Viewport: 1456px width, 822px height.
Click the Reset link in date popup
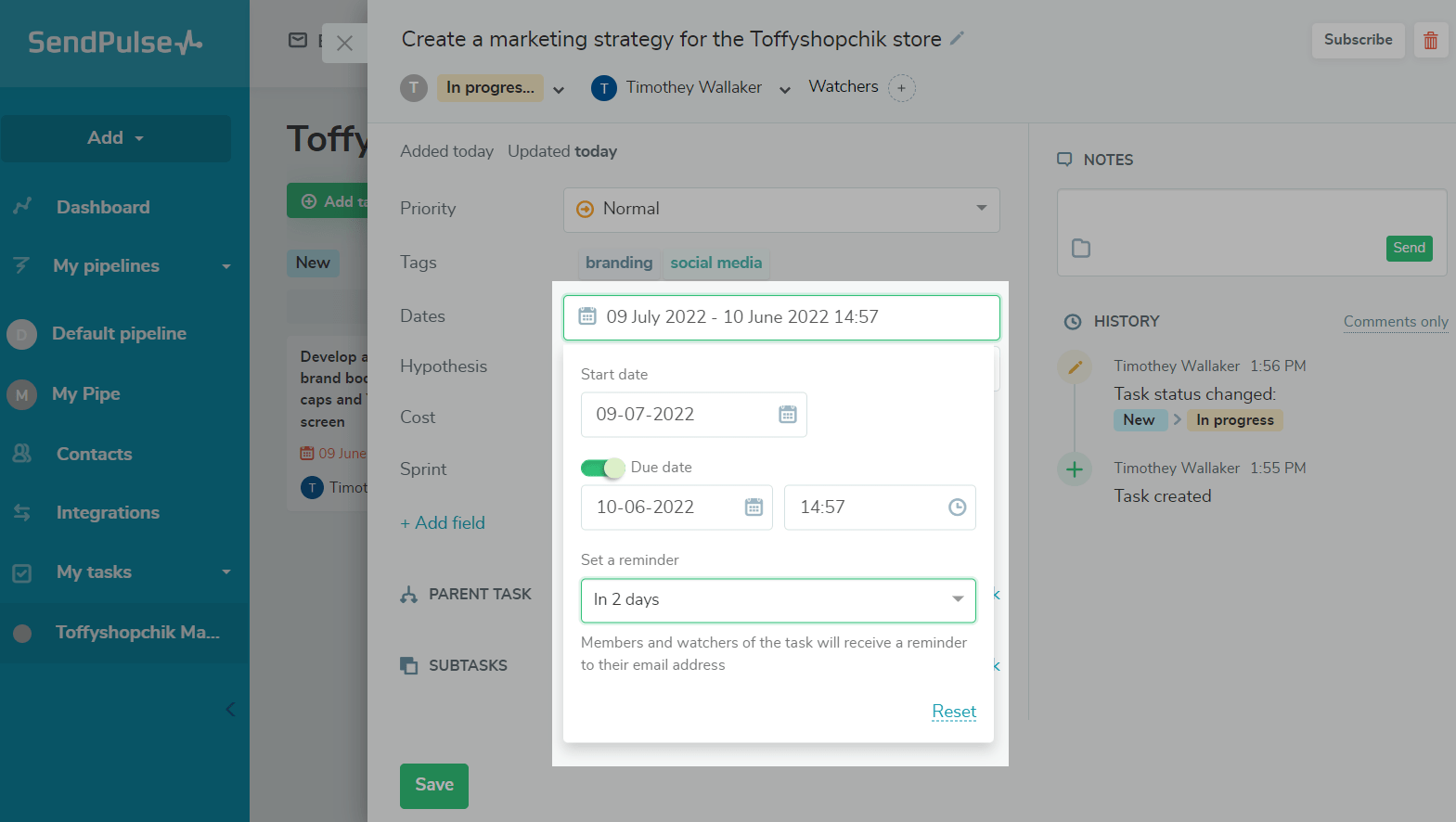[953, 712]
